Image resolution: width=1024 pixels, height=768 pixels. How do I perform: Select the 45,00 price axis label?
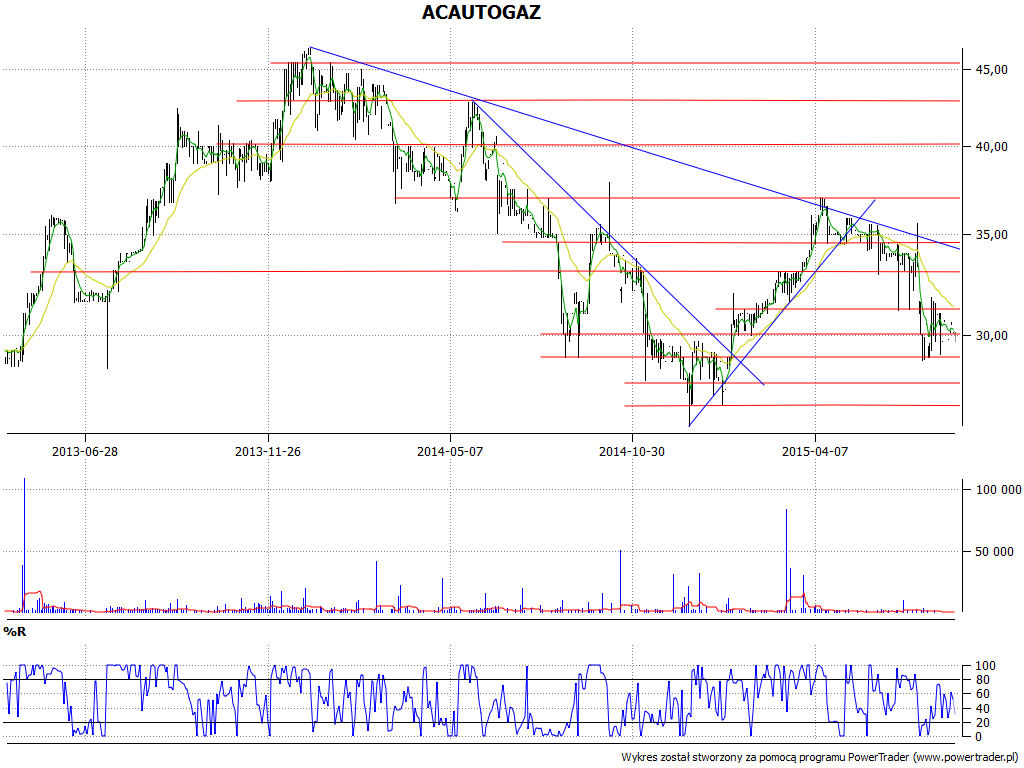click(x=992, y=70)
